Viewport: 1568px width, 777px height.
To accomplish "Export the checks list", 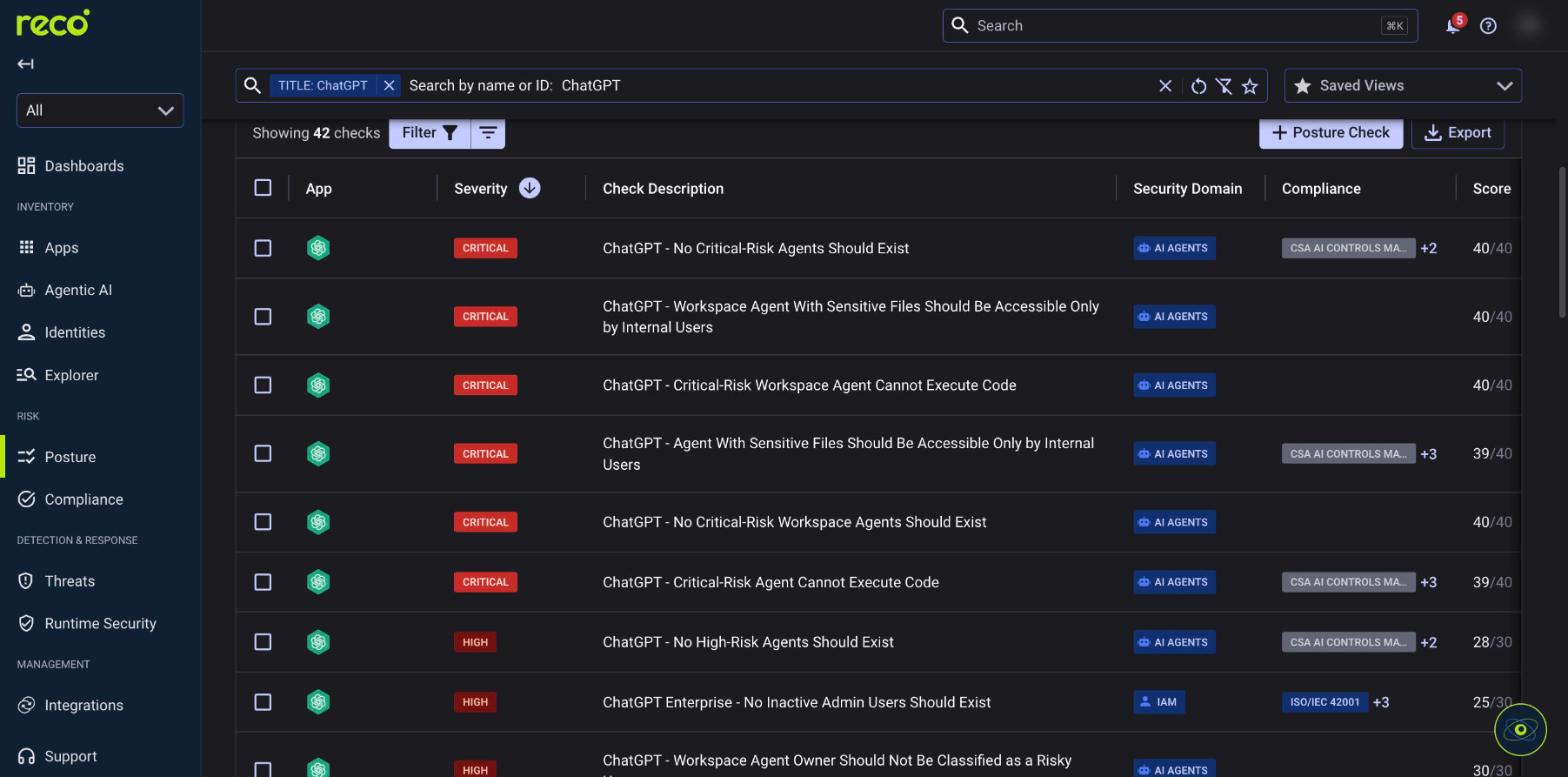I will pyautogui.click(x=1458, y=133).
